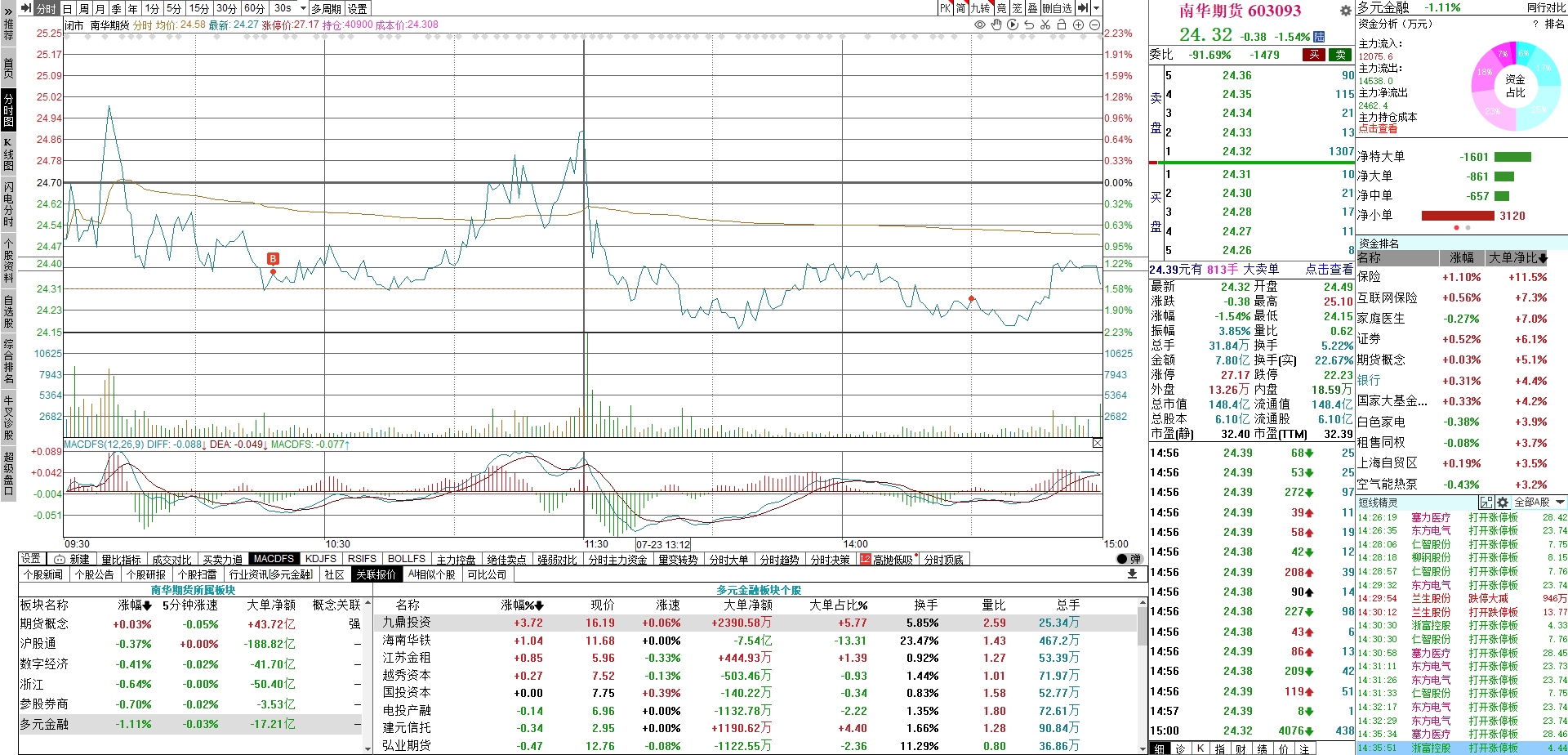
Task: Click the 设置 button below chart
Action: (31, 559)
